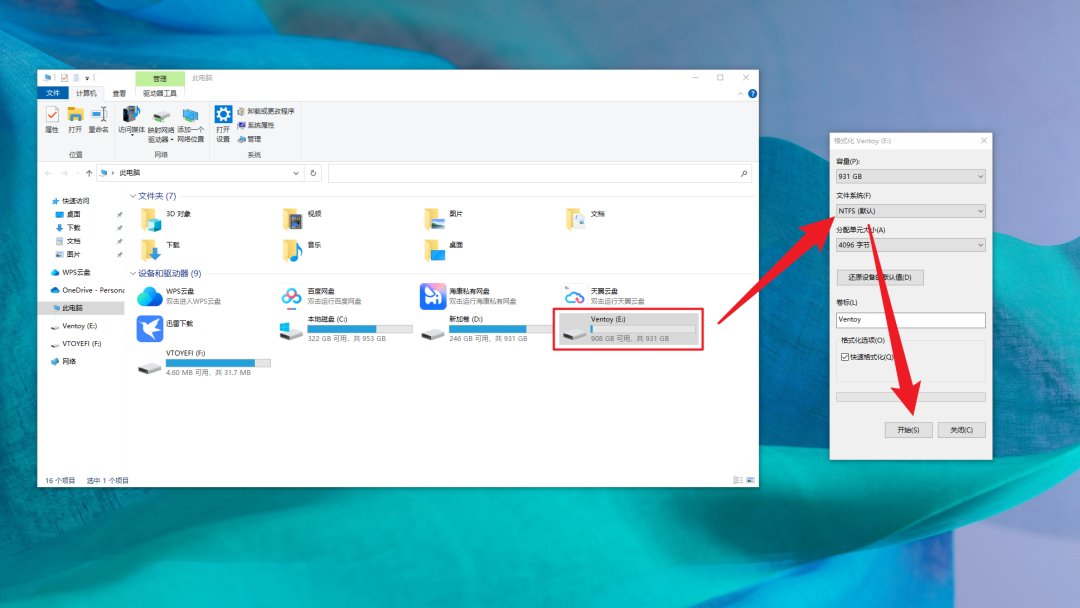Collapse the ribbon with the chevron

740,94
